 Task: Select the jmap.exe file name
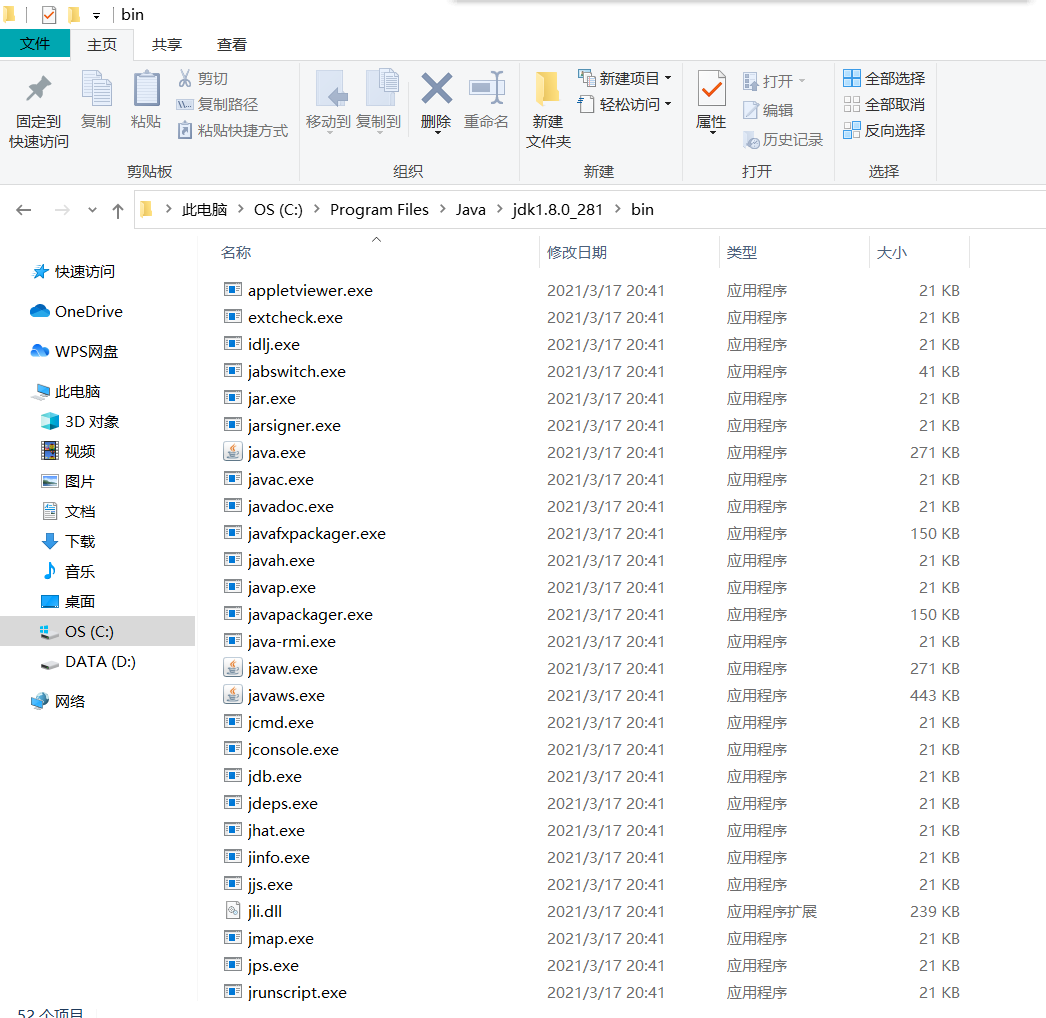click(x=281, y=939)
